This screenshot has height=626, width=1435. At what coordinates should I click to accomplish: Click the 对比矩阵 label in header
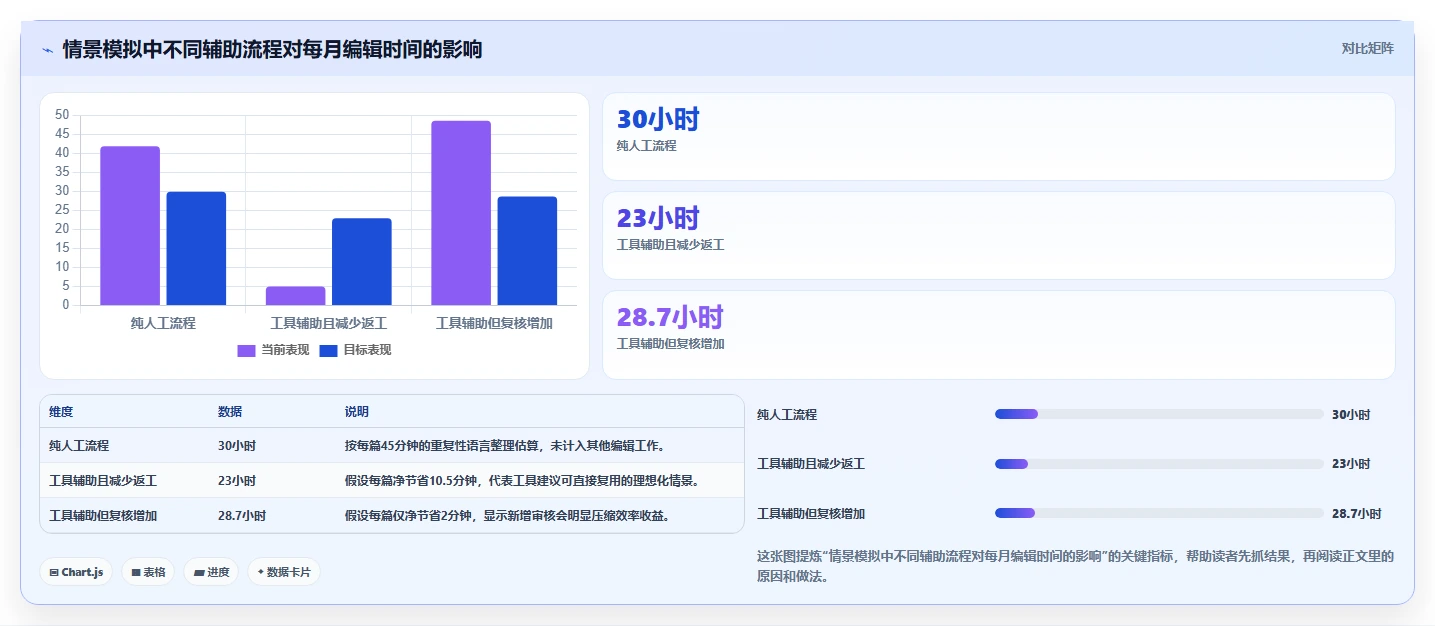tap(1367, 48)
